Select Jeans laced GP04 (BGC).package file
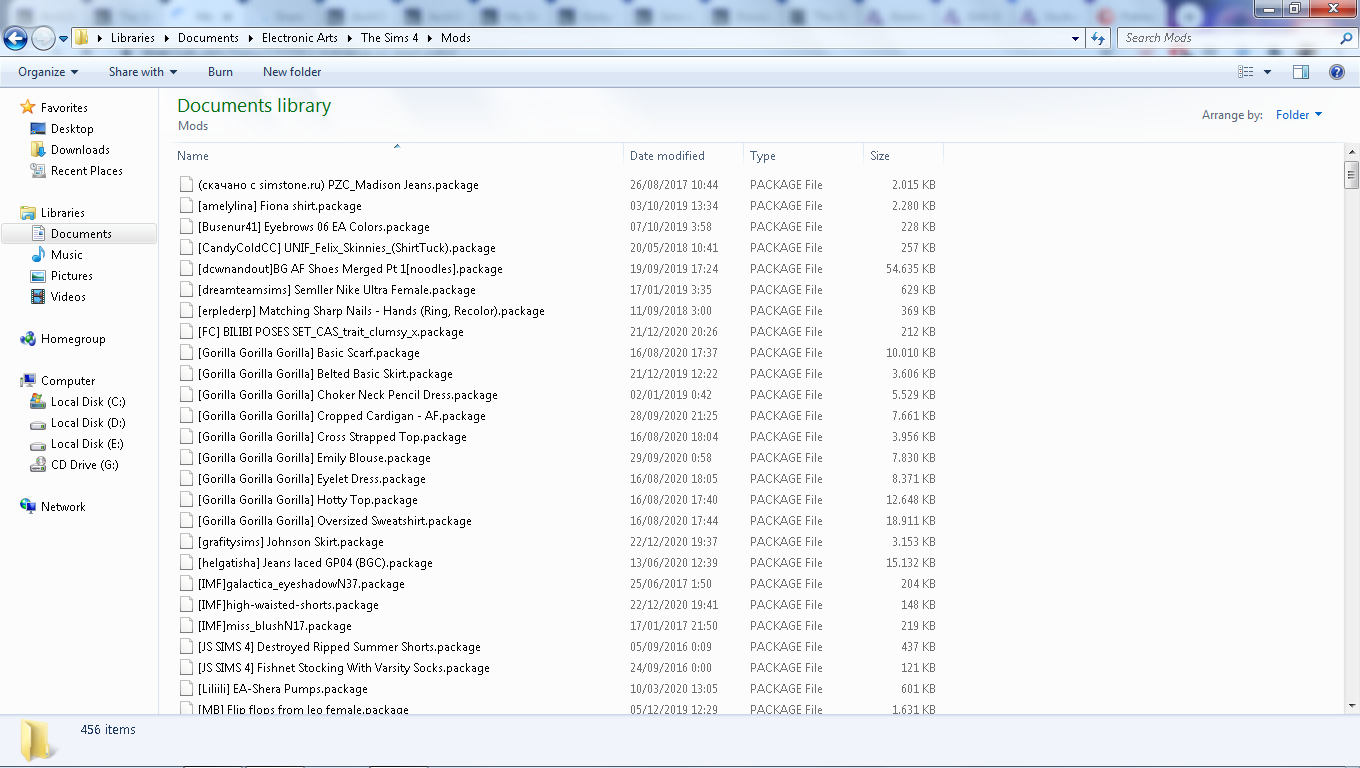Image resolution: width=1360 pixels, height=768 pixels. coord(315,563)
